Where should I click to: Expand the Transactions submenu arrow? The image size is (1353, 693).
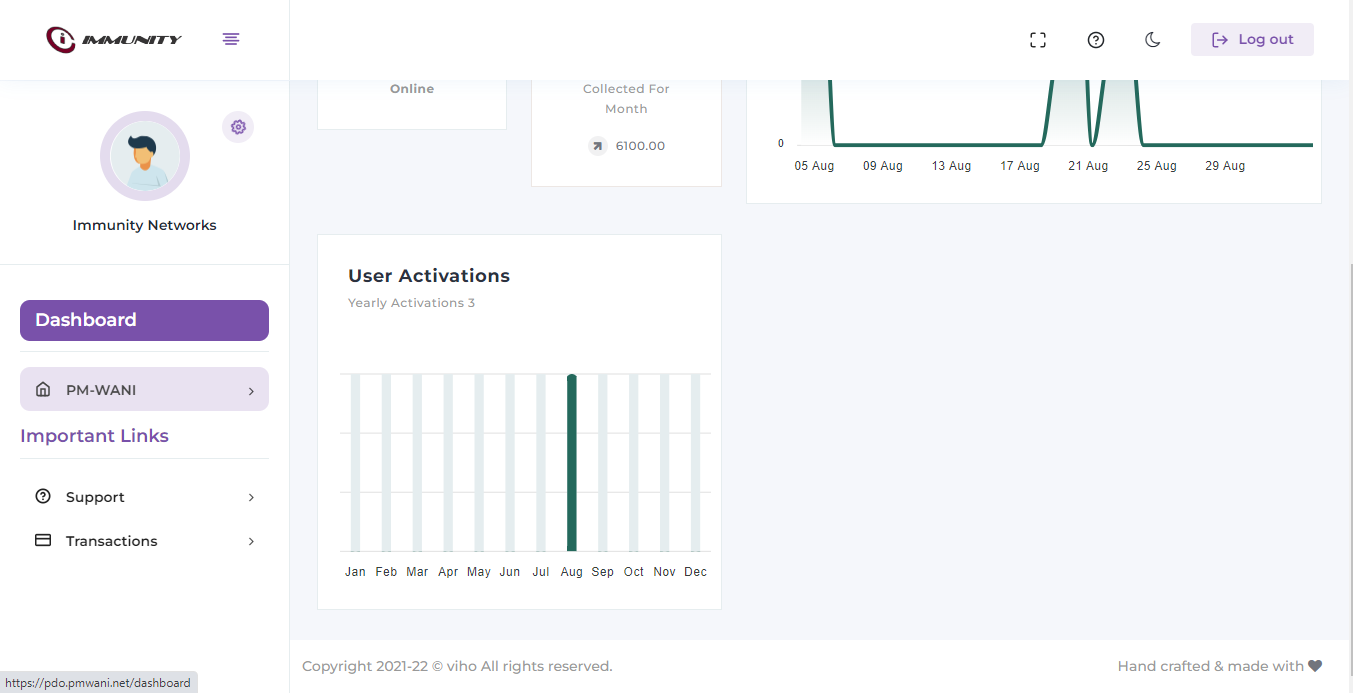[251, 542]
